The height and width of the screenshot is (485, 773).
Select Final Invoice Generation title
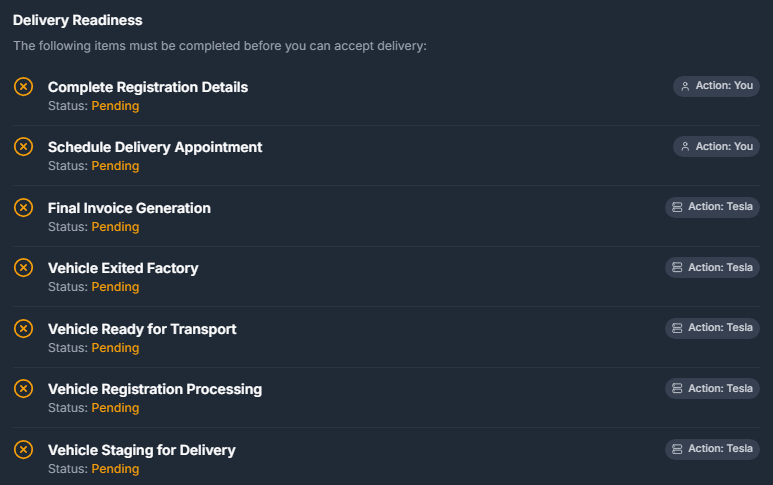129,208
